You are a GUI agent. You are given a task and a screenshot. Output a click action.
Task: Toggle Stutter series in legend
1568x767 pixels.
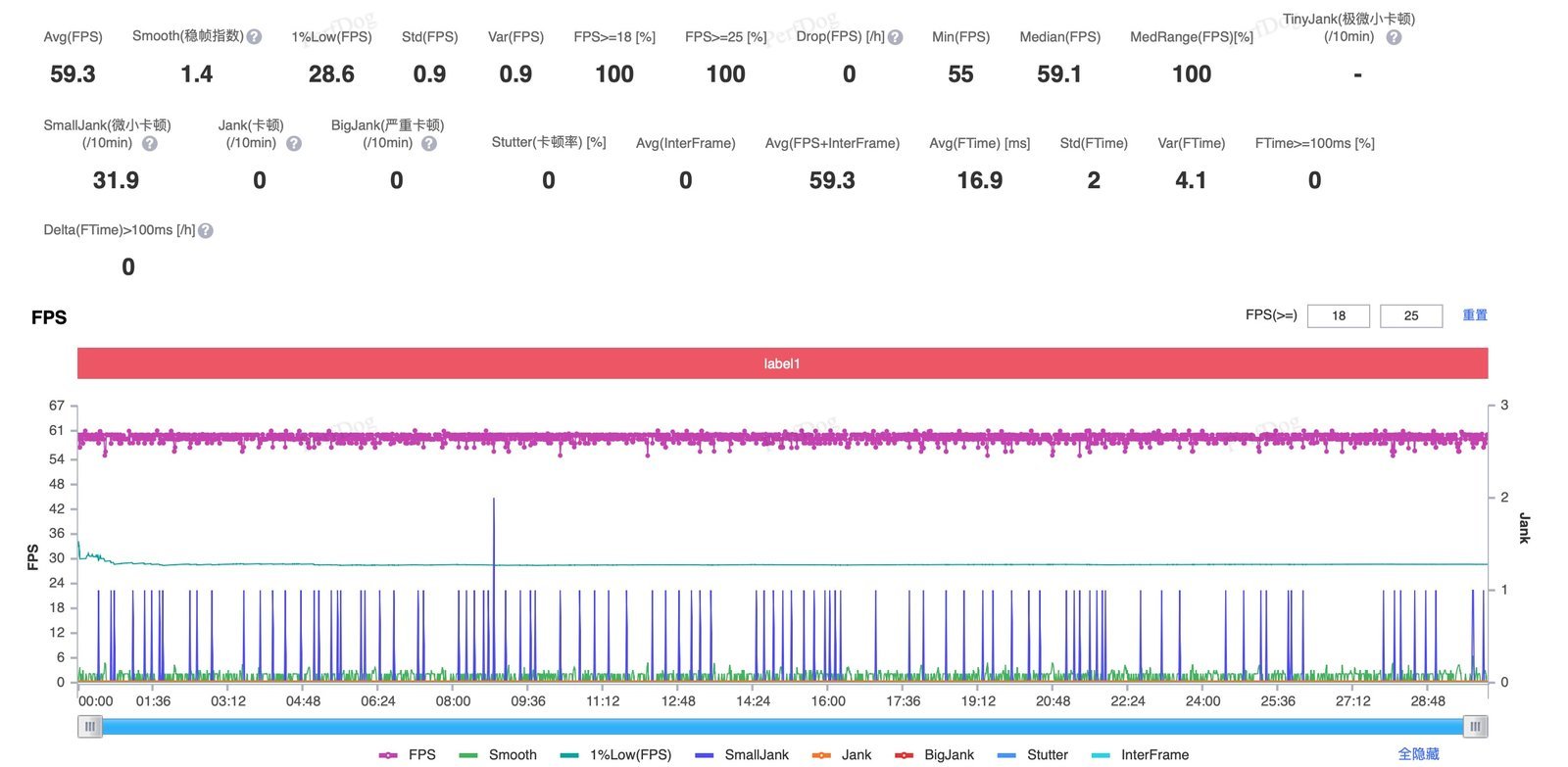[x=1032, y=754]
